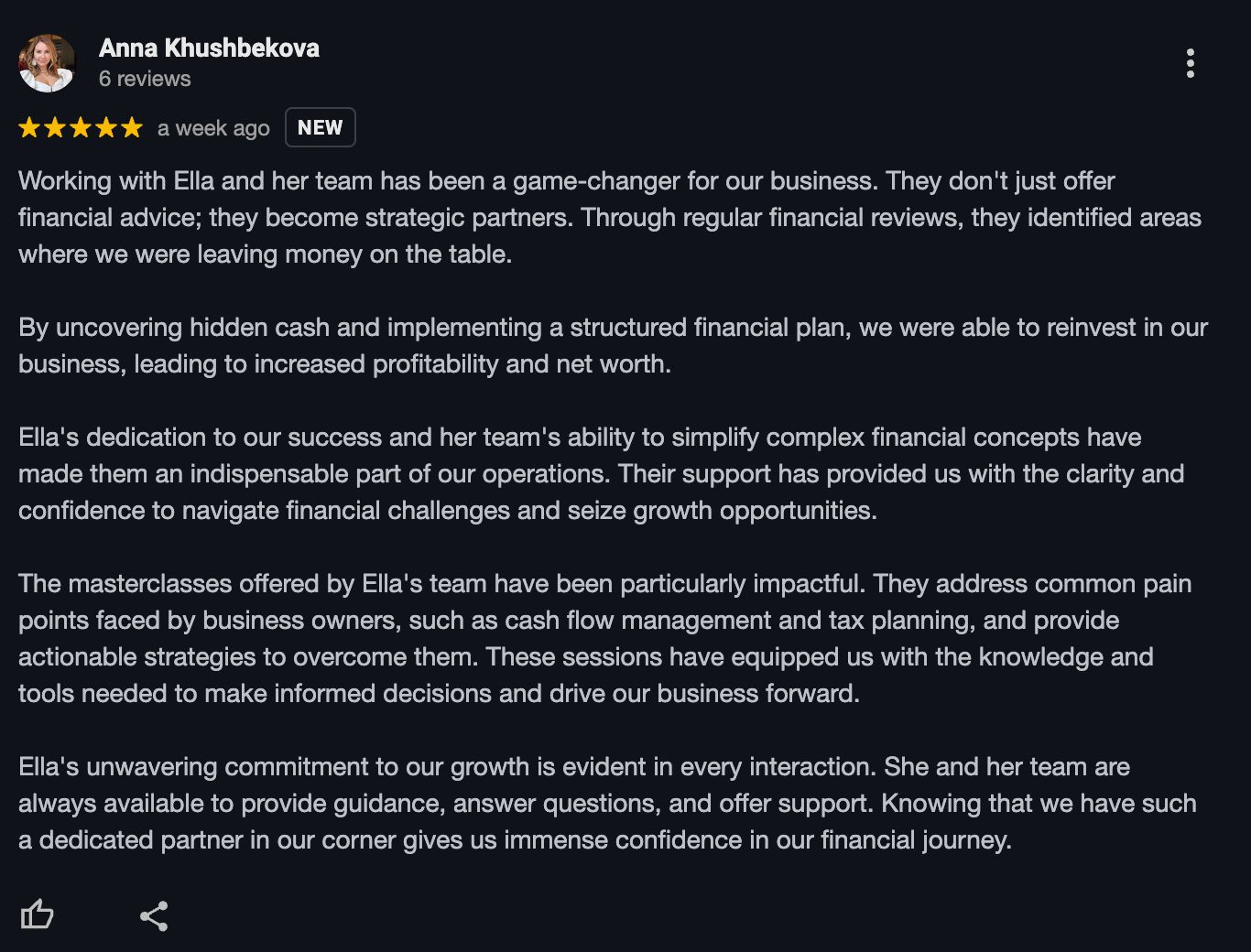The image size is (1251, 952).
Task: Click the second yellow rating star
Action: [x=55, y=127]
